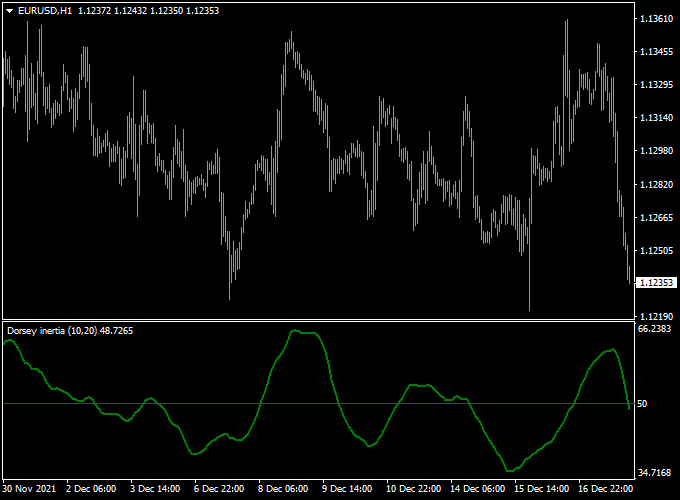Select the EURUSD,H1 symbol title

45,11
